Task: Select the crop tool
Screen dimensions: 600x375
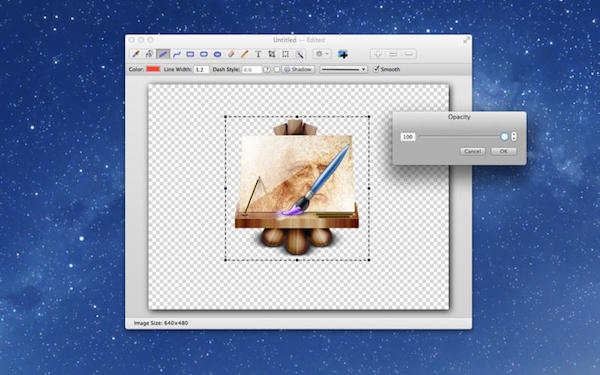Action: pos(272,54)
